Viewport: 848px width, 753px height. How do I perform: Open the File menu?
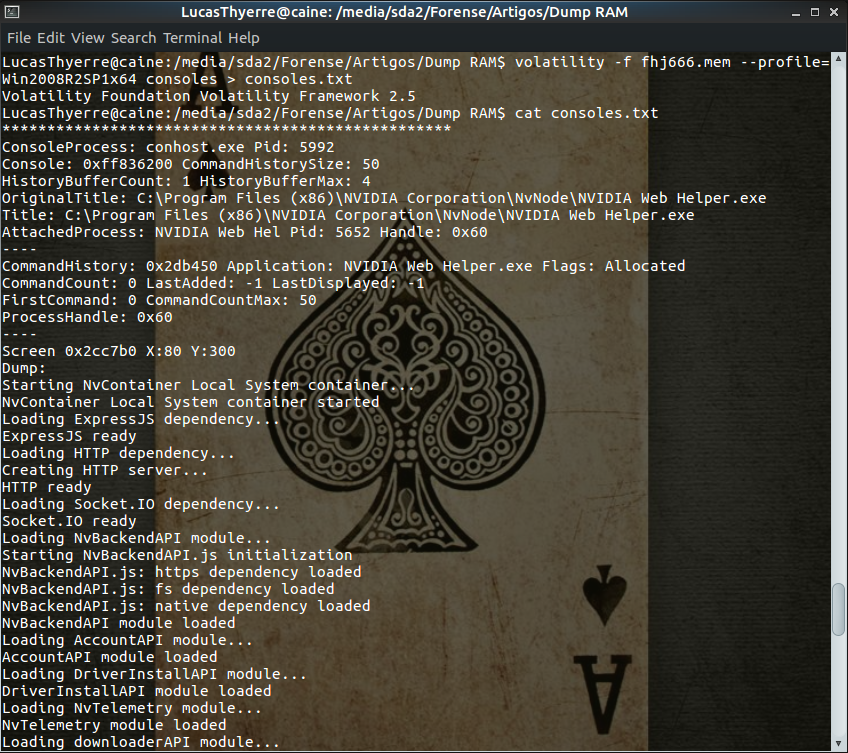point(19,38)
